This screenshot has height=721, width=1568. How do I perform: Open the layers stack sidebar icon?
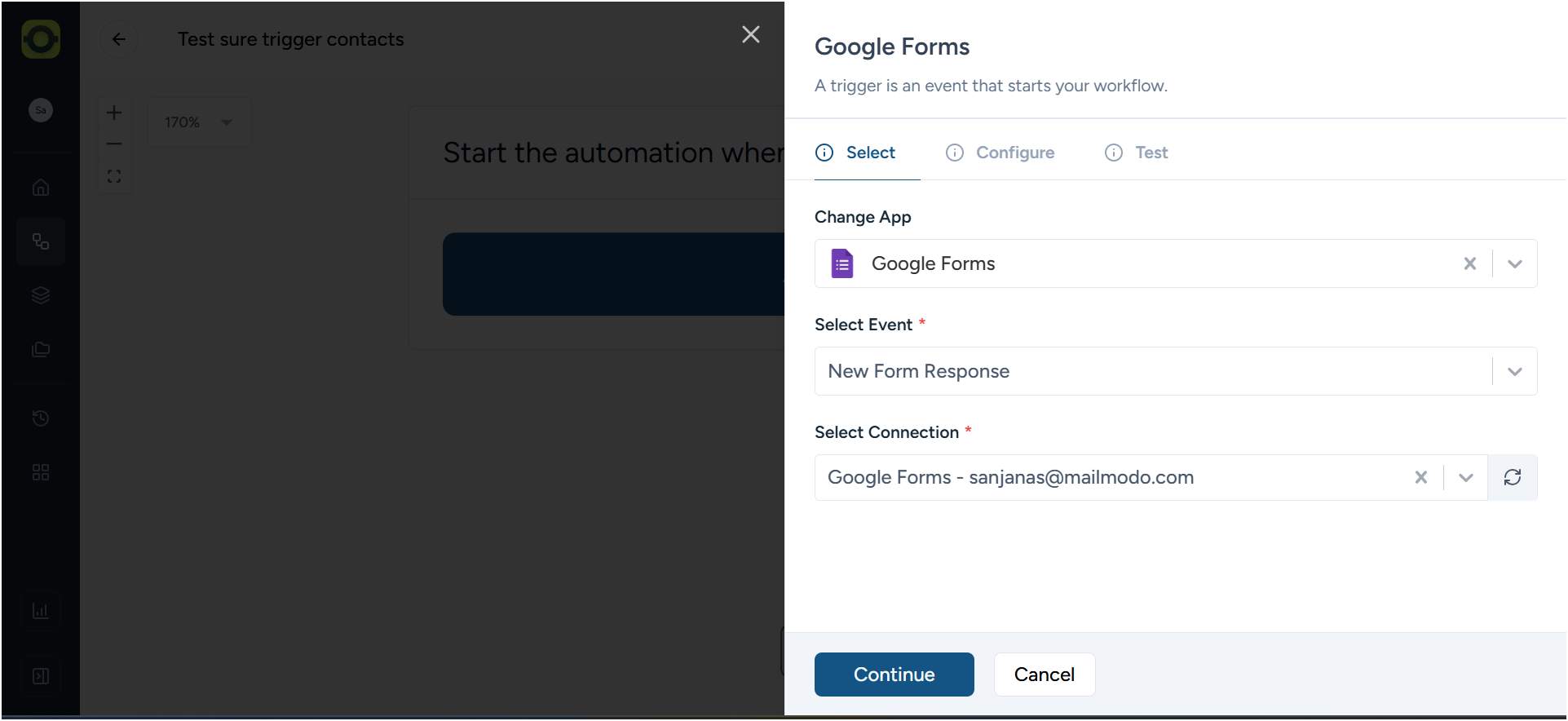tap(41, 295)
